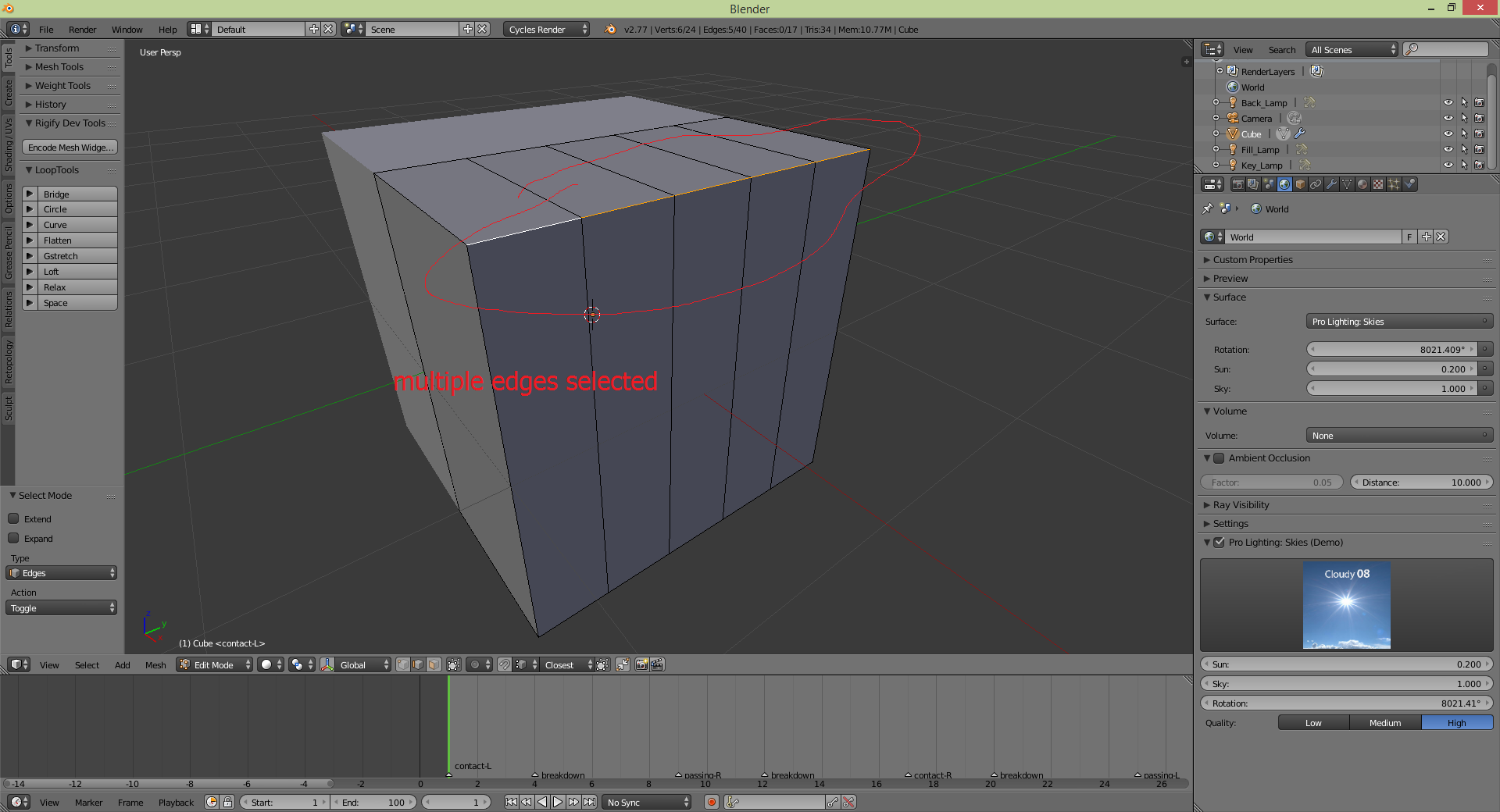
Task: Open the Type Edges dropdown
Action: (x=61, y=573)
